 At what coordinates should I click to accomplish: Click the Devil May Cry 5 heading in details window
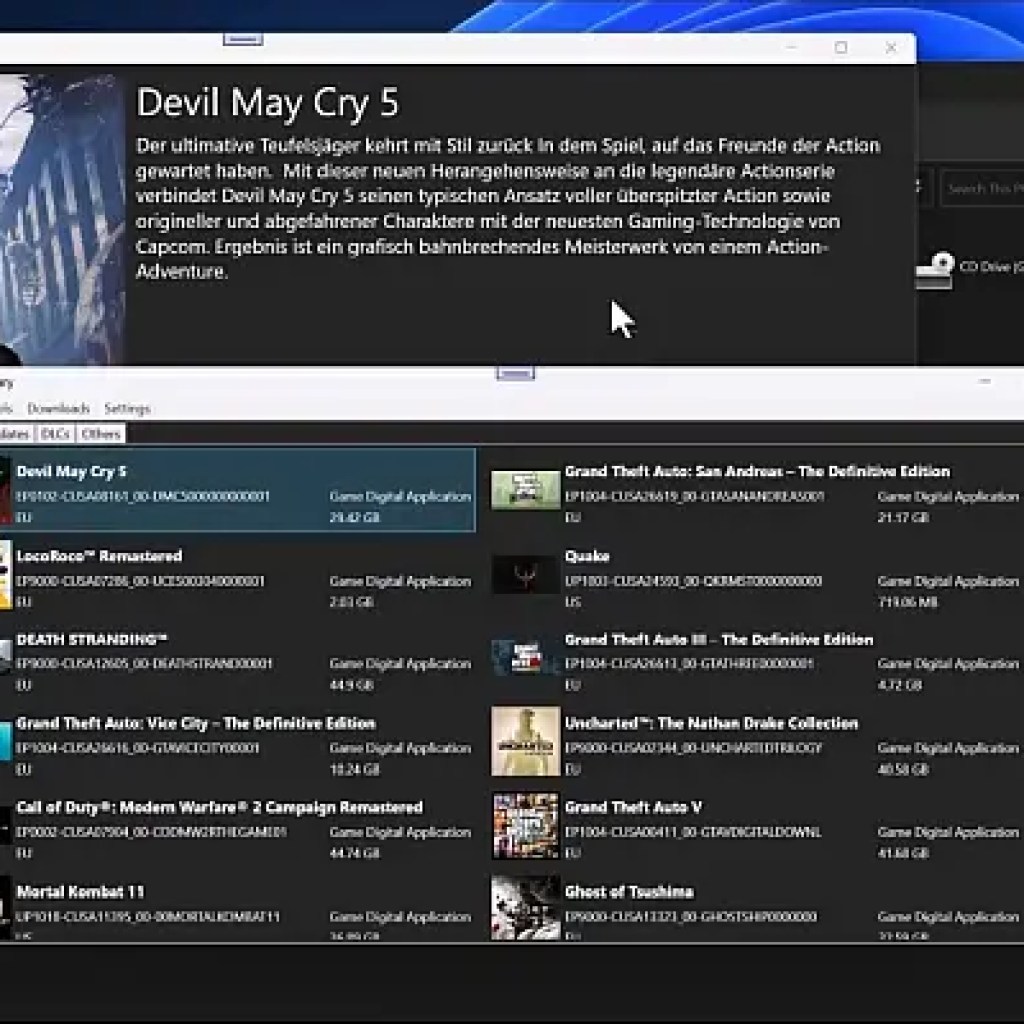point(267,104)
